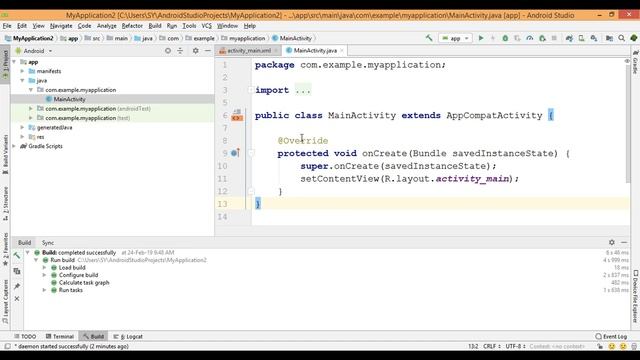Expand the Load build node
The image size is (640, 360).
(x=44, y=268)
